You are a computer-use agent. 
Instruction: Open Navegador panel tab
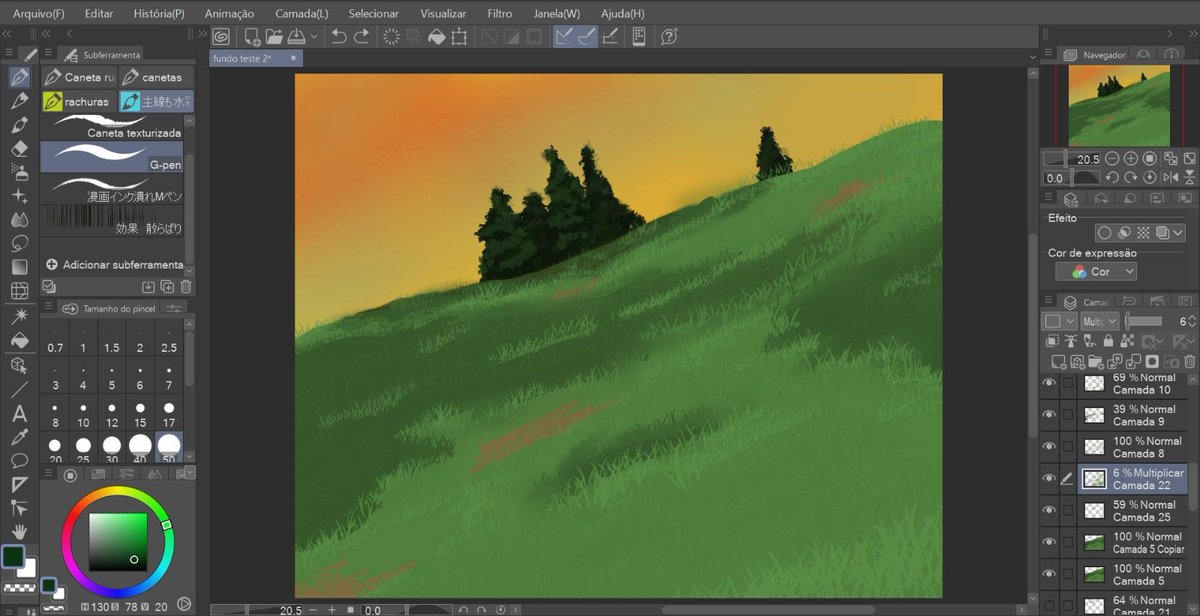coord(1093,55)
